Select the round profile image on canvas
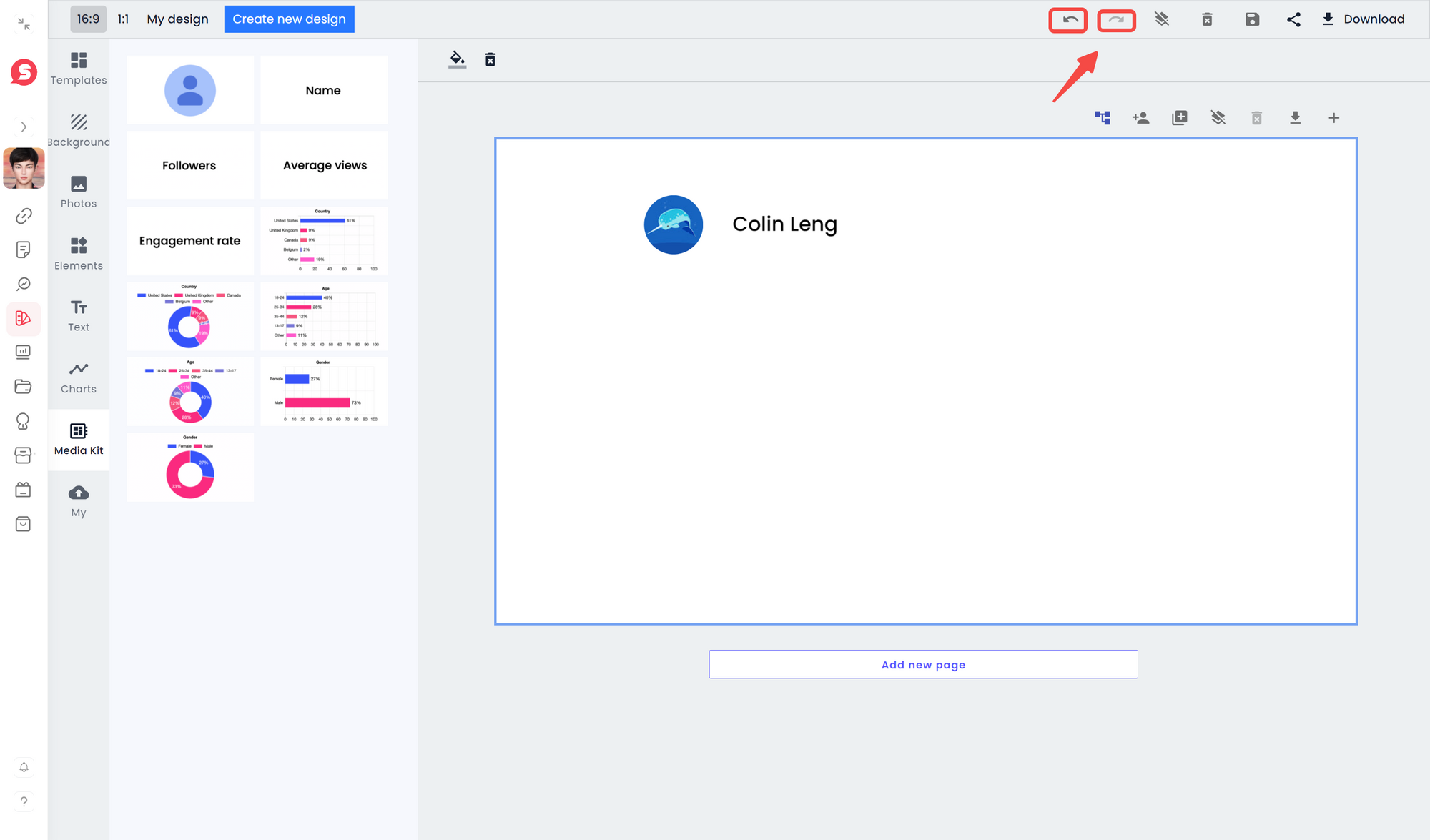Image resolution: width=1430 pixels, height=840 pixels. pyautogui.click(x=674, y=224)
